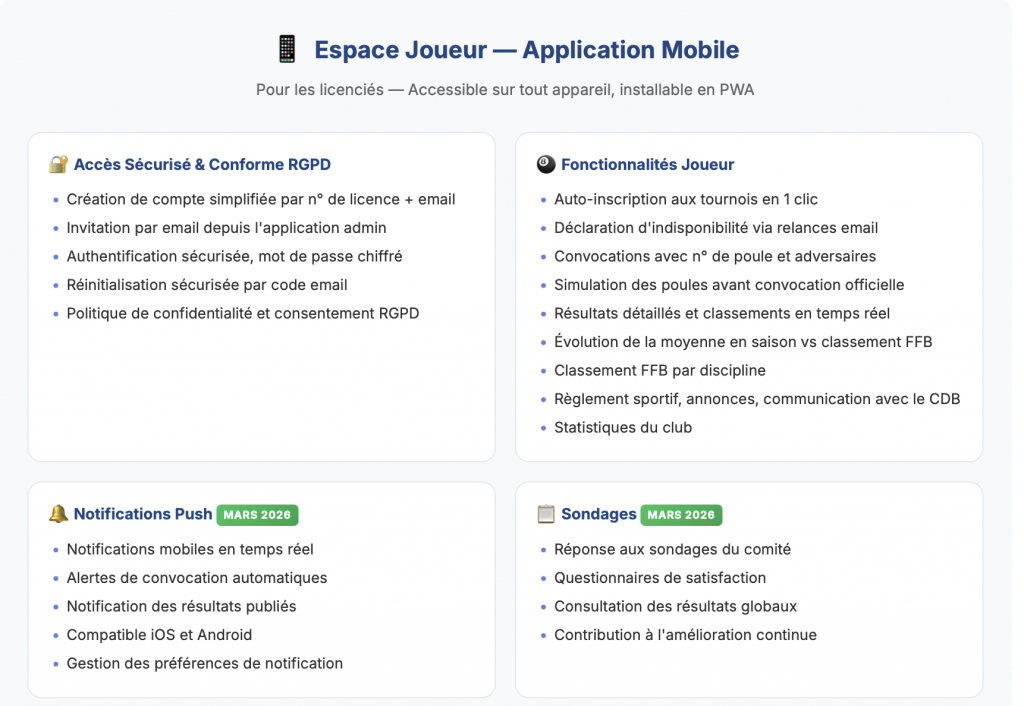Image resolution: width=1024 pixels, height=706 pixels.
Task: Click Gestion des préférences de notification
Action: (204, 663)
